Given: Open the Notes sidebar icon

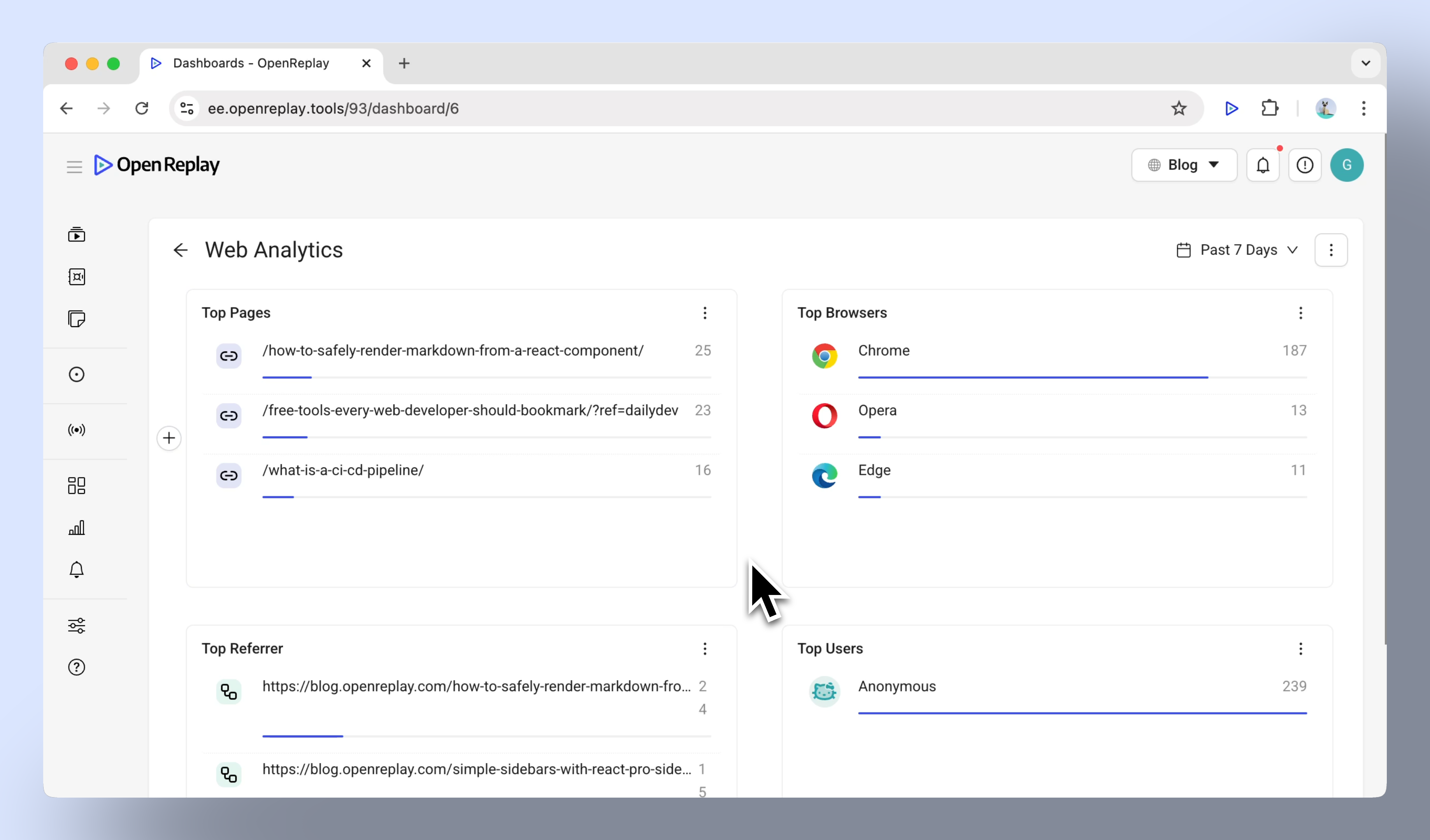Looking at the screenshot, I should [77, 319].
